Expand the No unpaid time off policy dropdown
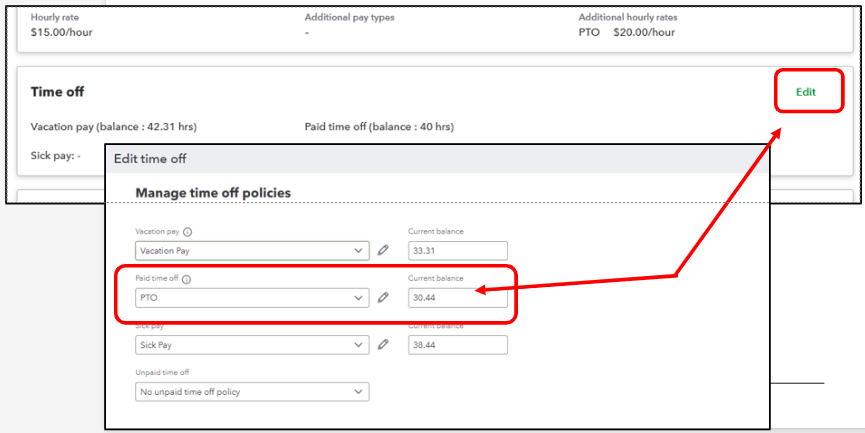 click(251, 392)
